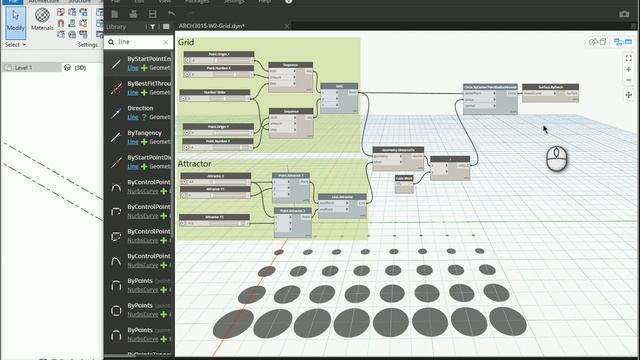Click the Snaps magnet icon in Revit Settings

(x=61, y=23)
